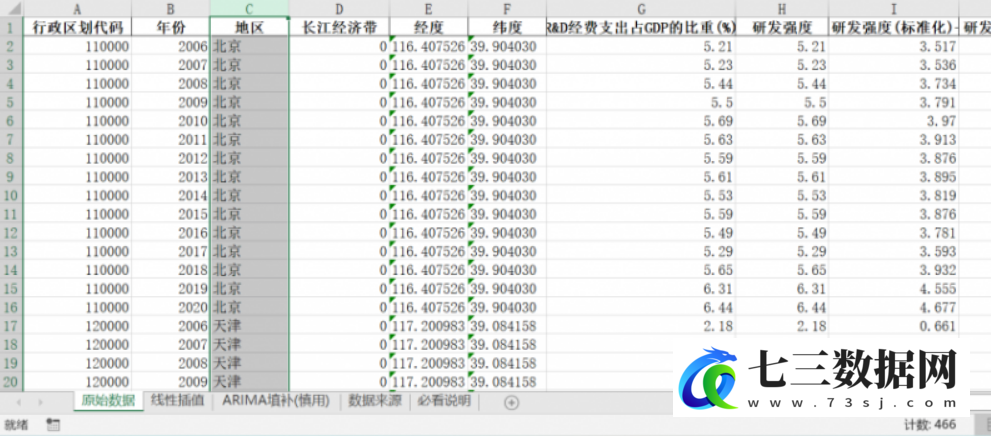Click the previous sheet navigation arrow
Screen dimensions: 991x438
[x=18, y=402]
